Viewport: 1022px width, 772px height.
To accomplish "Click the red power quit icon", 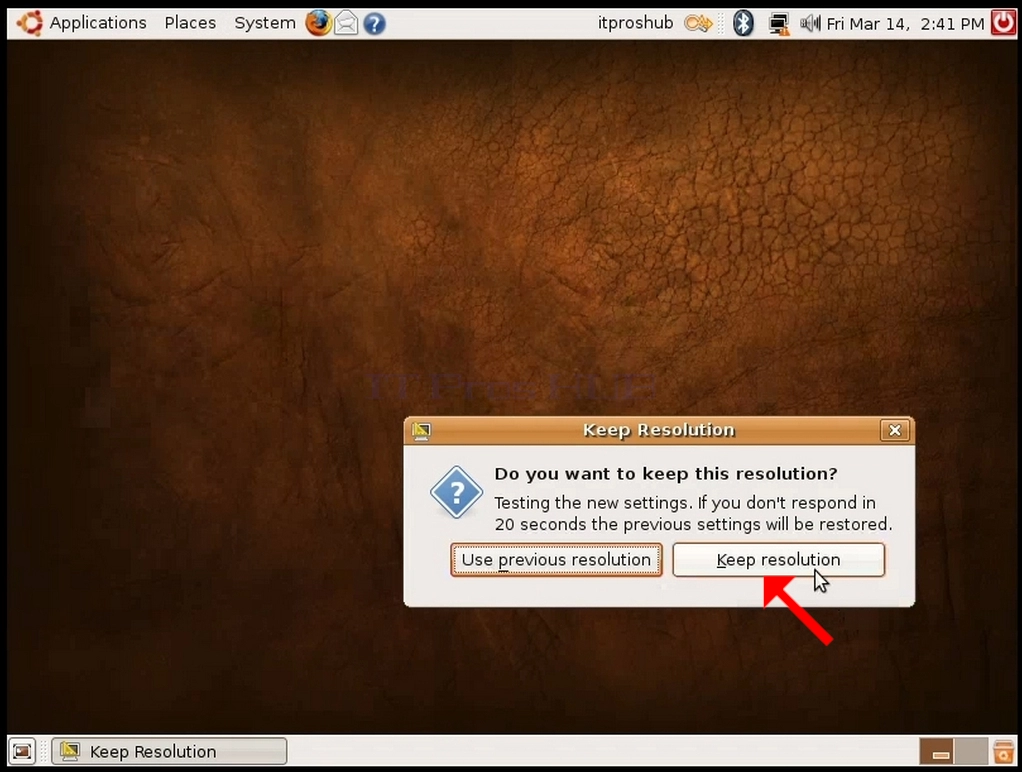I will click(x=1003, y=23).
